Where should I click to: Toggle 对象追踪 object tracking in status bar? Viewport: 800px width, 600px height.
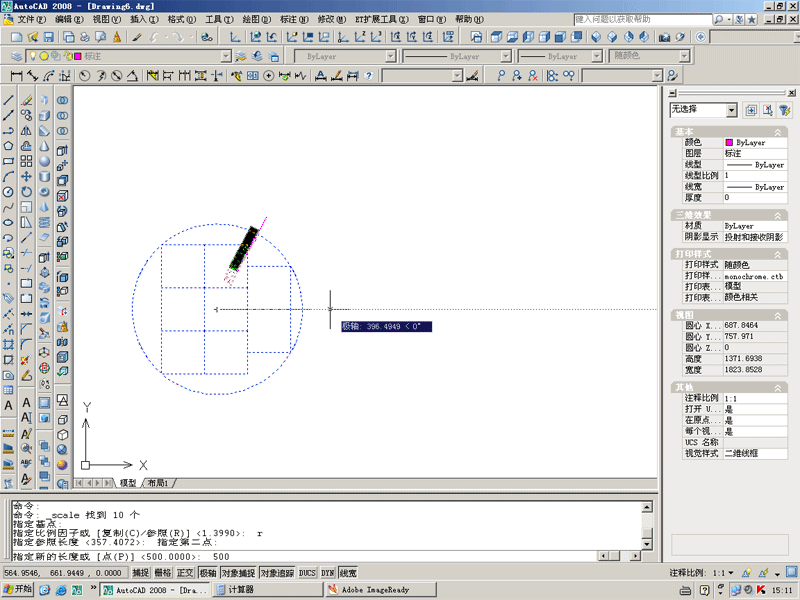[x=278, y=573]
